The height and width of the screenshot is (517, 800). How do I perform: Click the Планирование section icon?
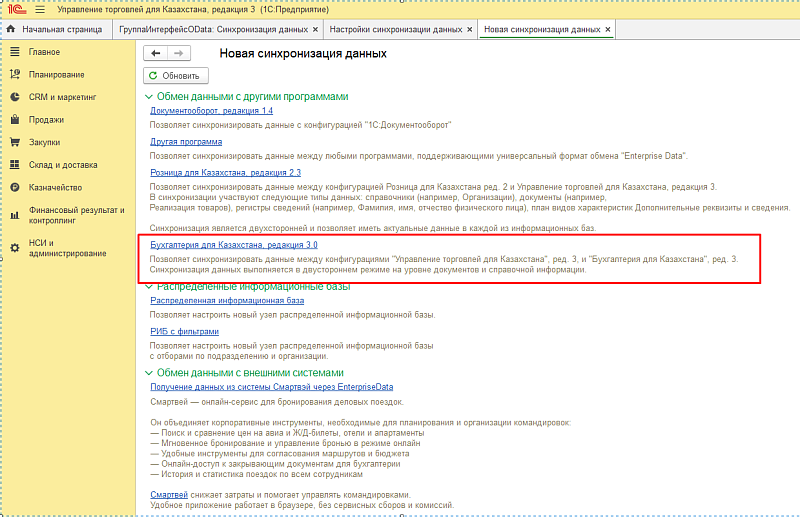tap(15, 75)
